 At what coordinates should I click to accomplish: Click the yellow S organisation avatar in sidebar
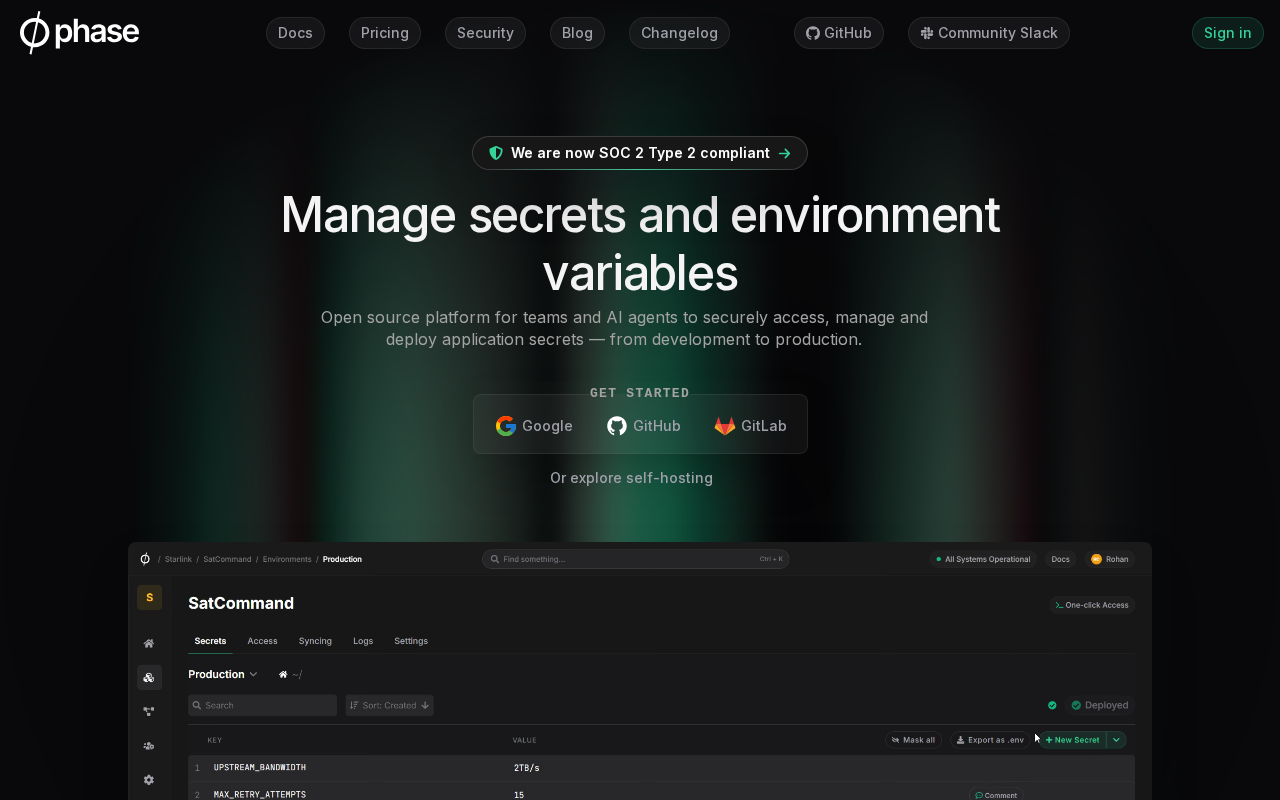[x=150, y=598]
